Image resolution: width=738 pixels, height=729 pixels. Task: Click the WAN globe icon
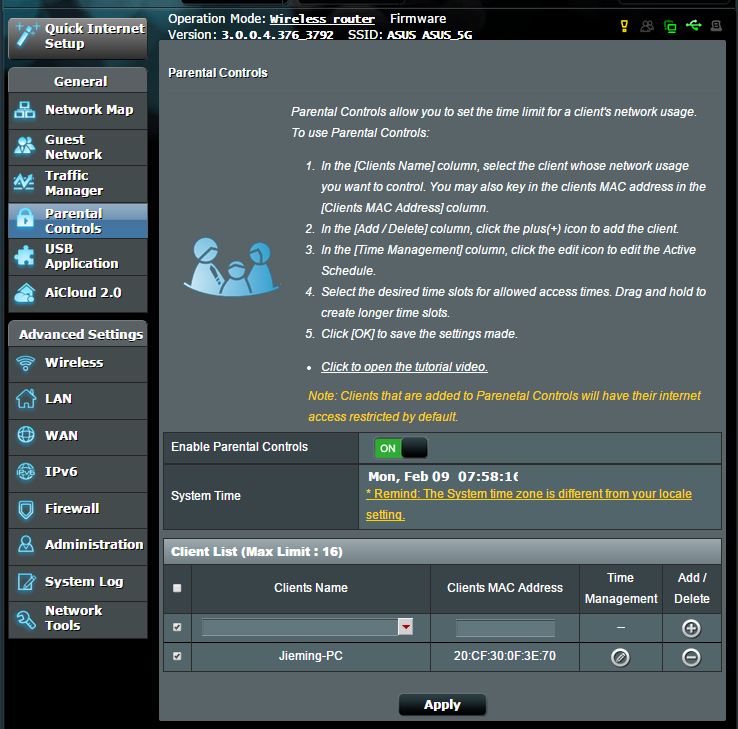click(x=25, y=435)
